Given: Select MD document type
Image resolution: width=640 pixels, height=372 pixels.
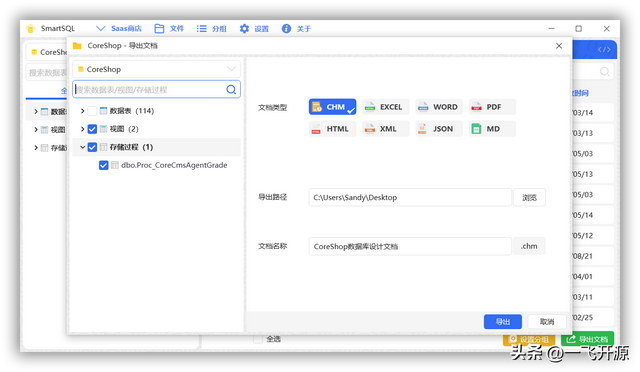Looking at the screenshot, I should click(492, 129).
